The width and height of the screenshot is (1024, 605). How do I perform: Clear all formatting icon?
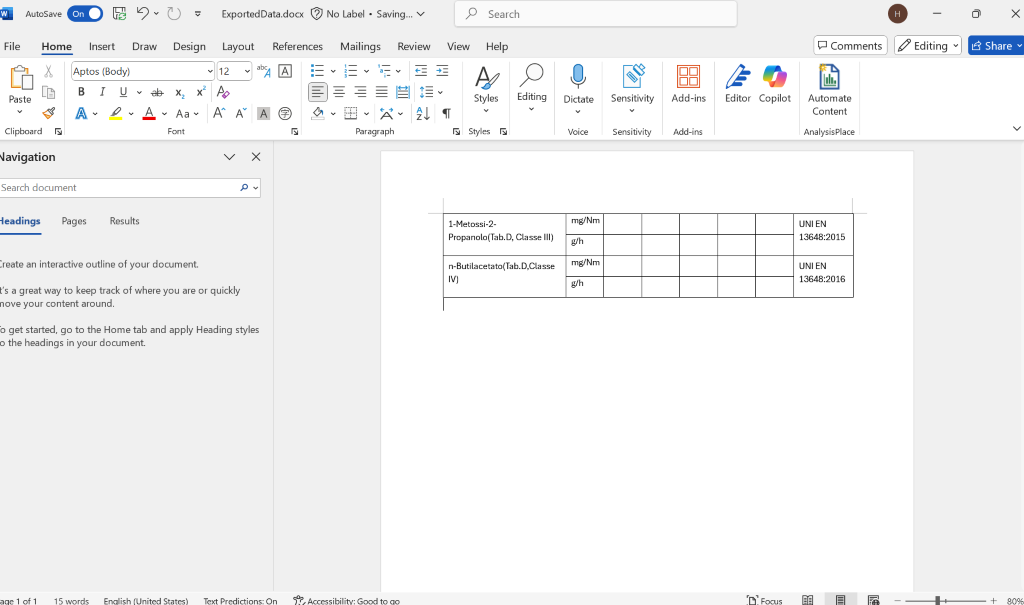(x=223, y=92)
